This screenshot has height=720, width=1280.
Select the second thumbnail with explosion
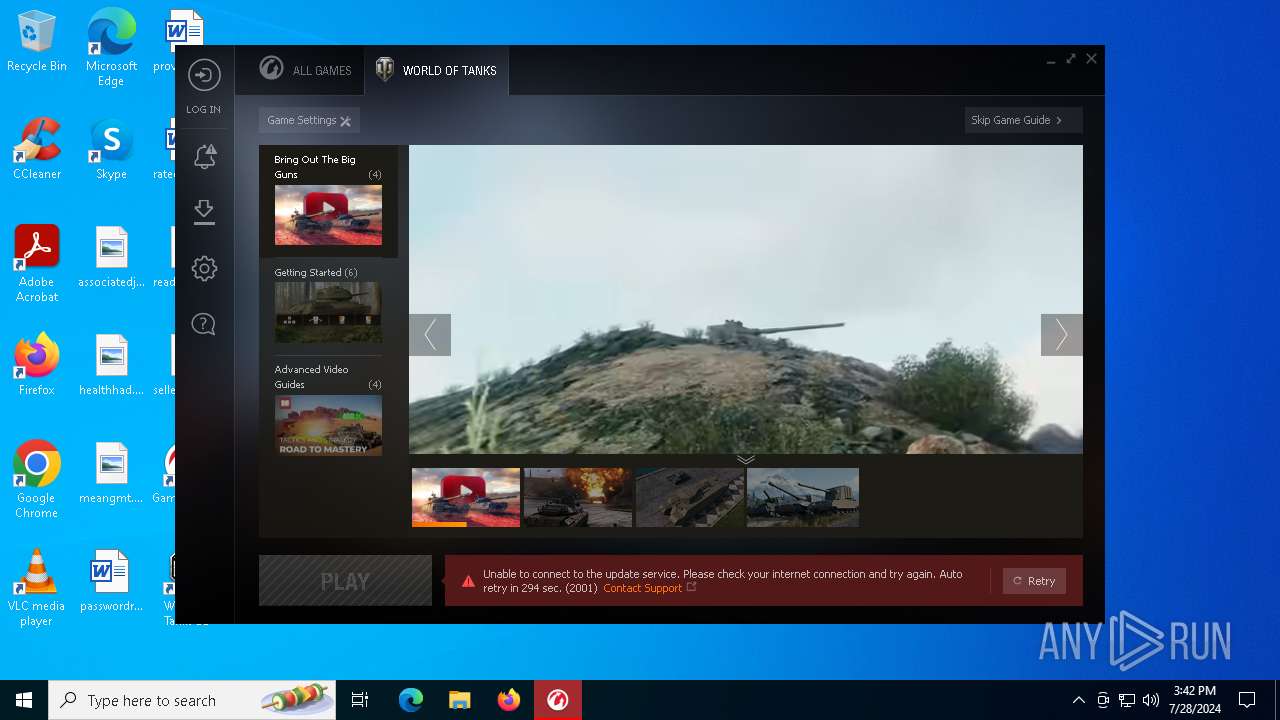tap(578, 497)
